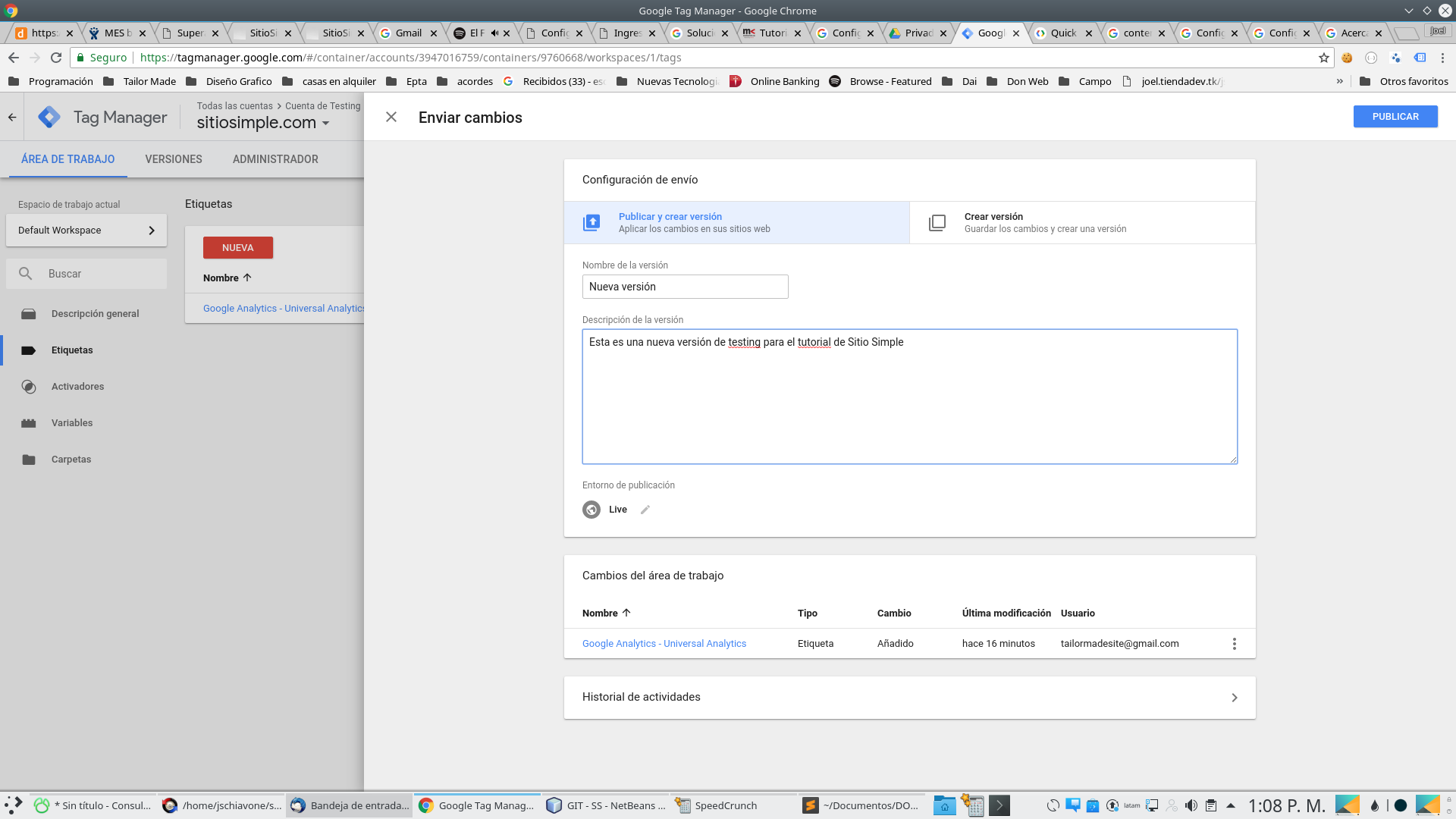
Task: Open Google Analytics tag in Etiquetas list
Action: (x=284, y=309)
